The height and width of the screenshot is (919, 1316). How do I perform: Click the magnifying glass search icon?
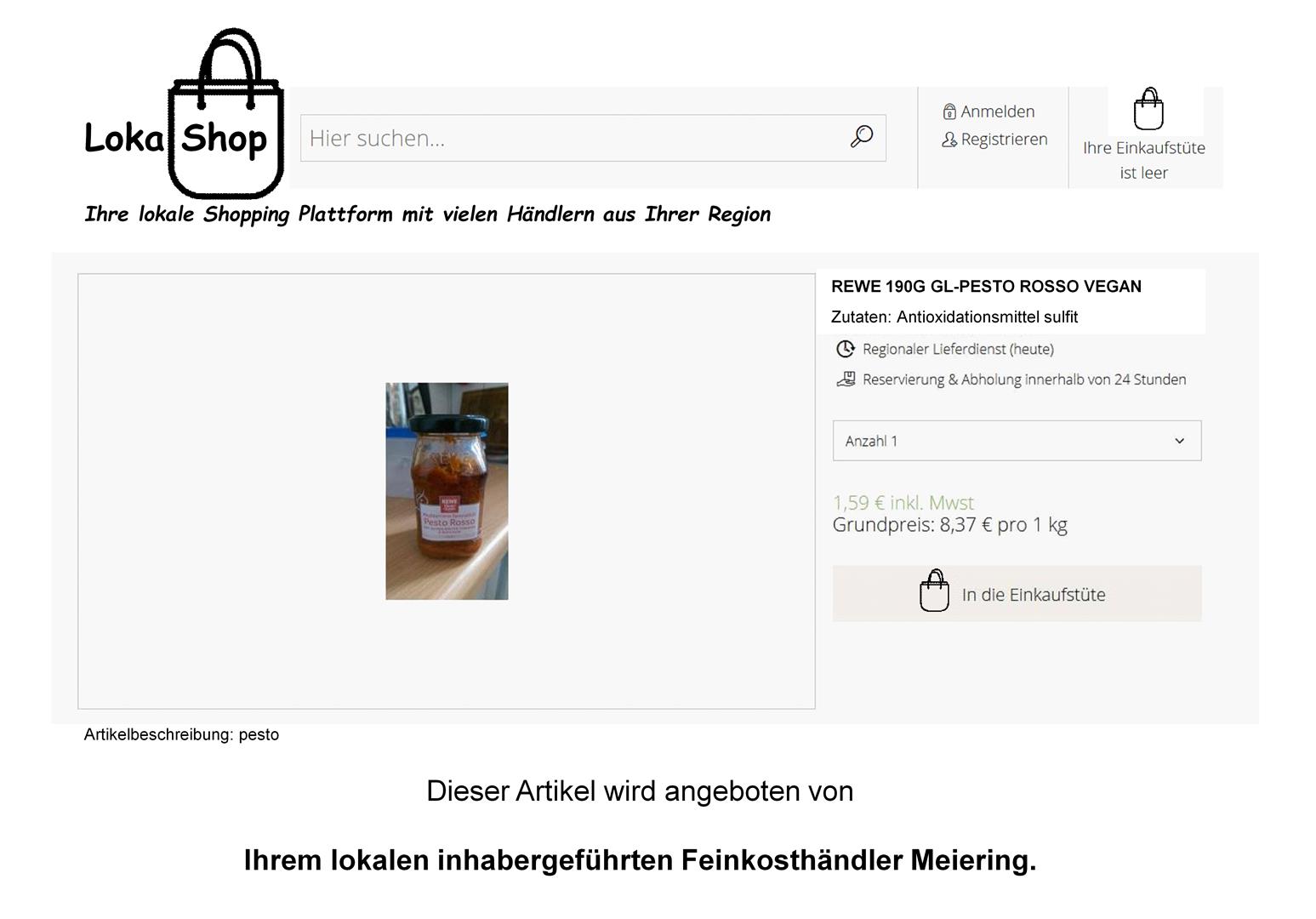tap(862, 137)
